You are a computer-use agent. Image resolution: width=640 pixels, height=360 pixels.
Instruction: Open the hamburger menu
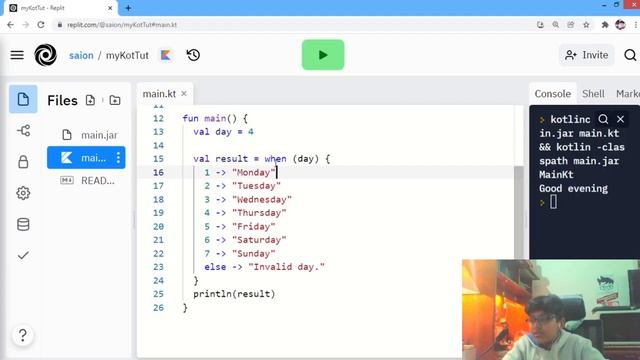(x=17, y=55)
